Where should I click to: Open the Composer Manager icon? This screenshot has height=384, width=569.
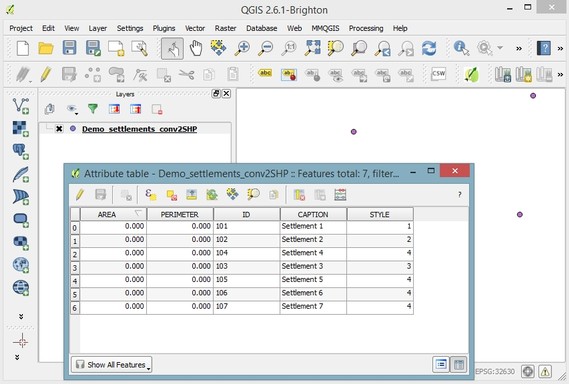coord(140,48)
